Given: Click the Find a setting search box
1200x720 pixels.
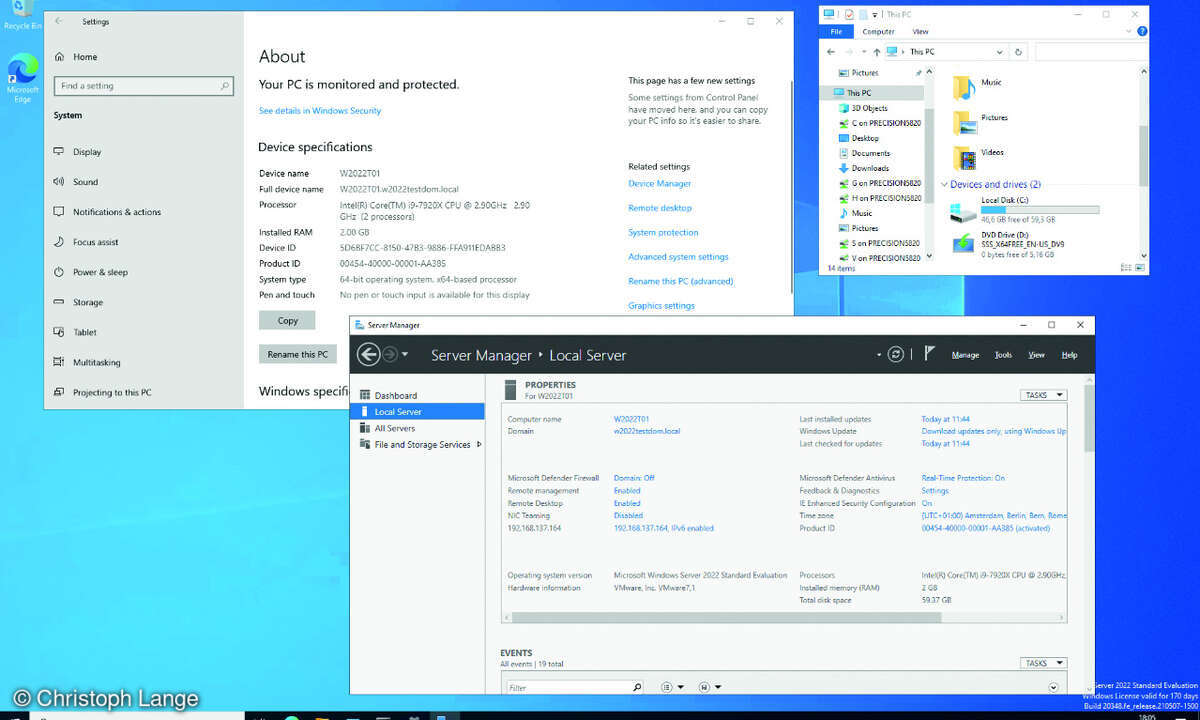Looking at the screenshot, I should pos(143,86).
